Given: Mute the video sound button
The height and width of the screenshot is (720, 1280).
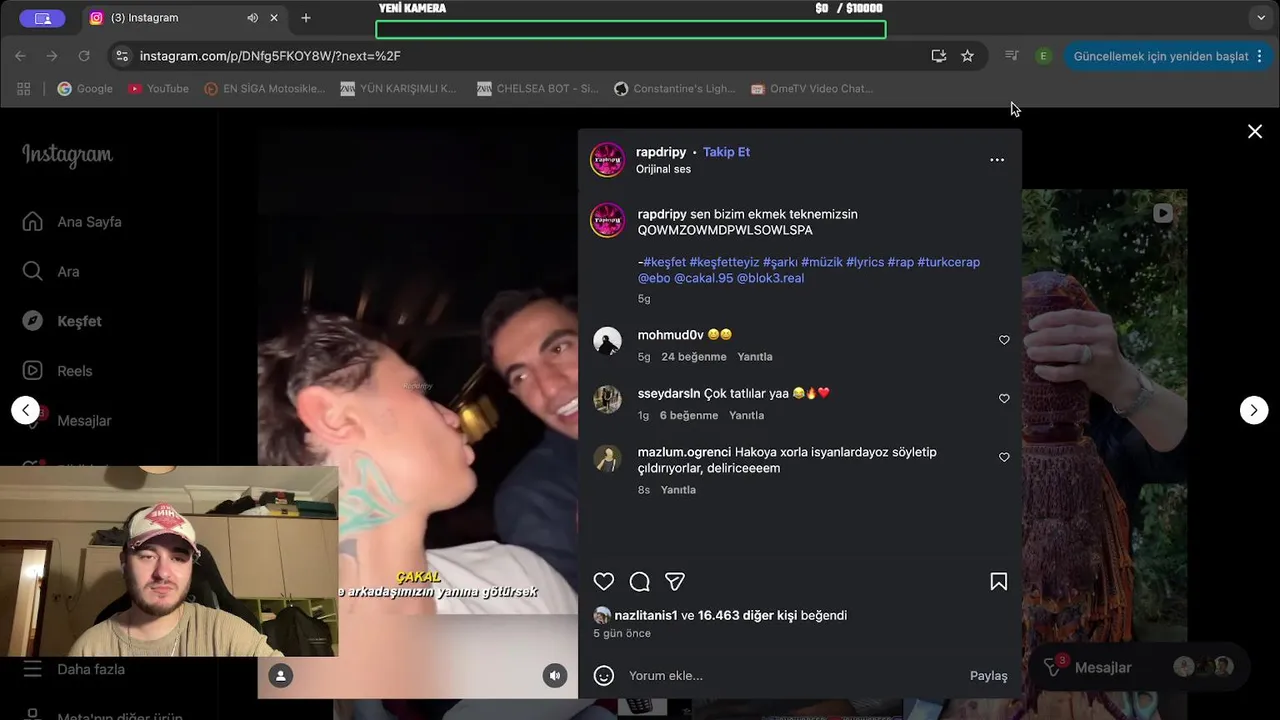Looking at the screenshot, I should tap(555, 676).
